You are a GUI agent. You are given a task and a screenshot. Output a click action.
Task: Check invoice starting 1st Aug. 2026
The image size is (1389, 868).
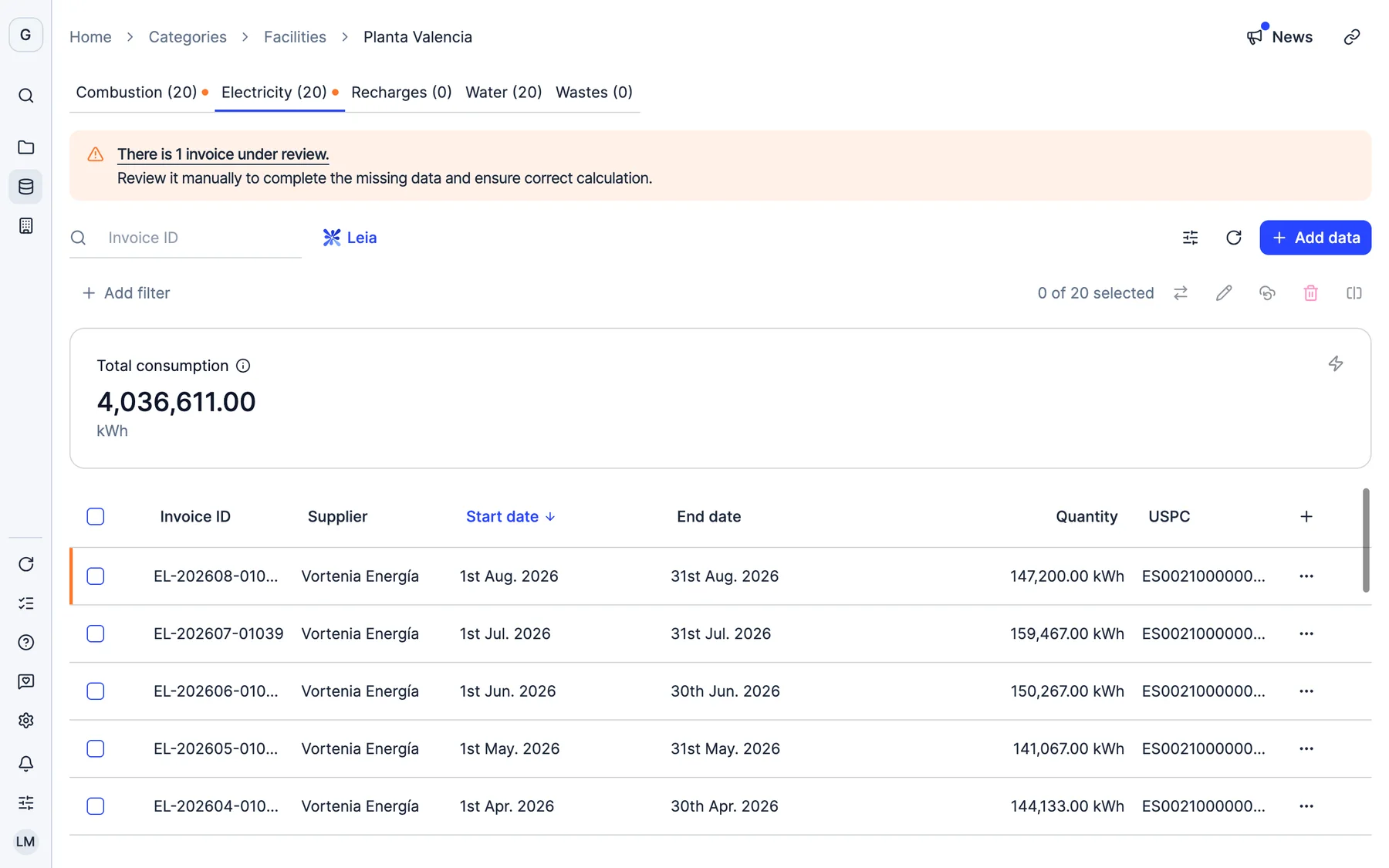point(96,576)
